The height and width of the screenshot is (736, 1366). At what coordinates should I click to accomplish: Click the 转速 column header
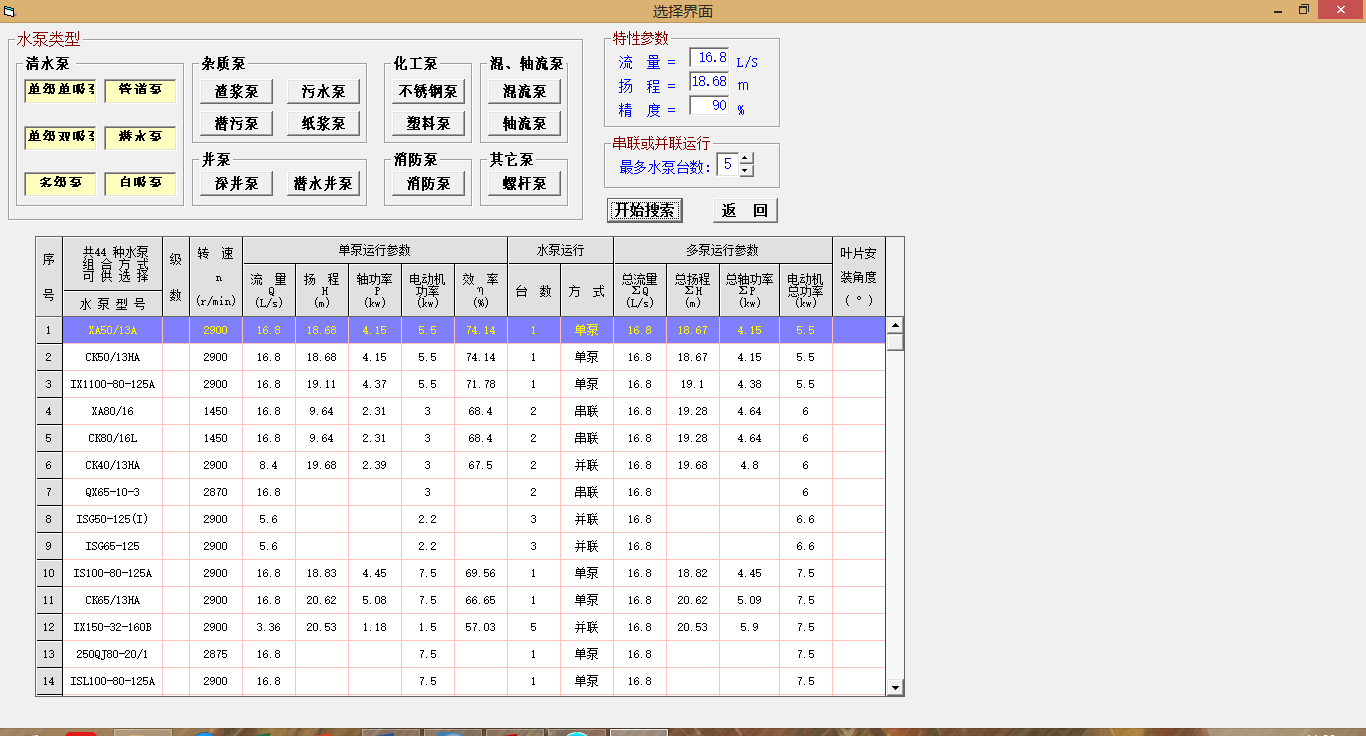[x=216, y=277]
